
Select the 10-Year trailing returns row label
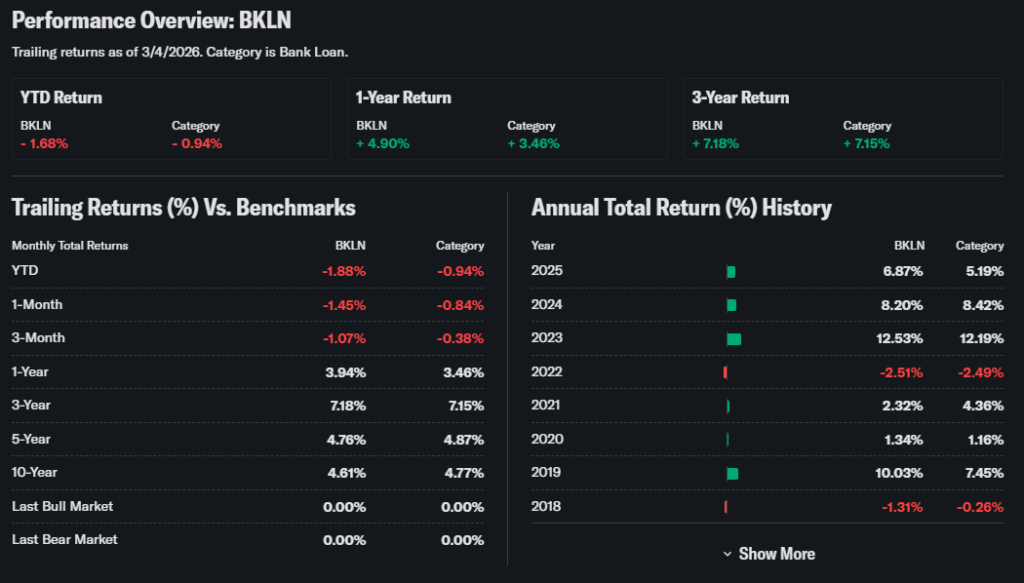[35, 472]
